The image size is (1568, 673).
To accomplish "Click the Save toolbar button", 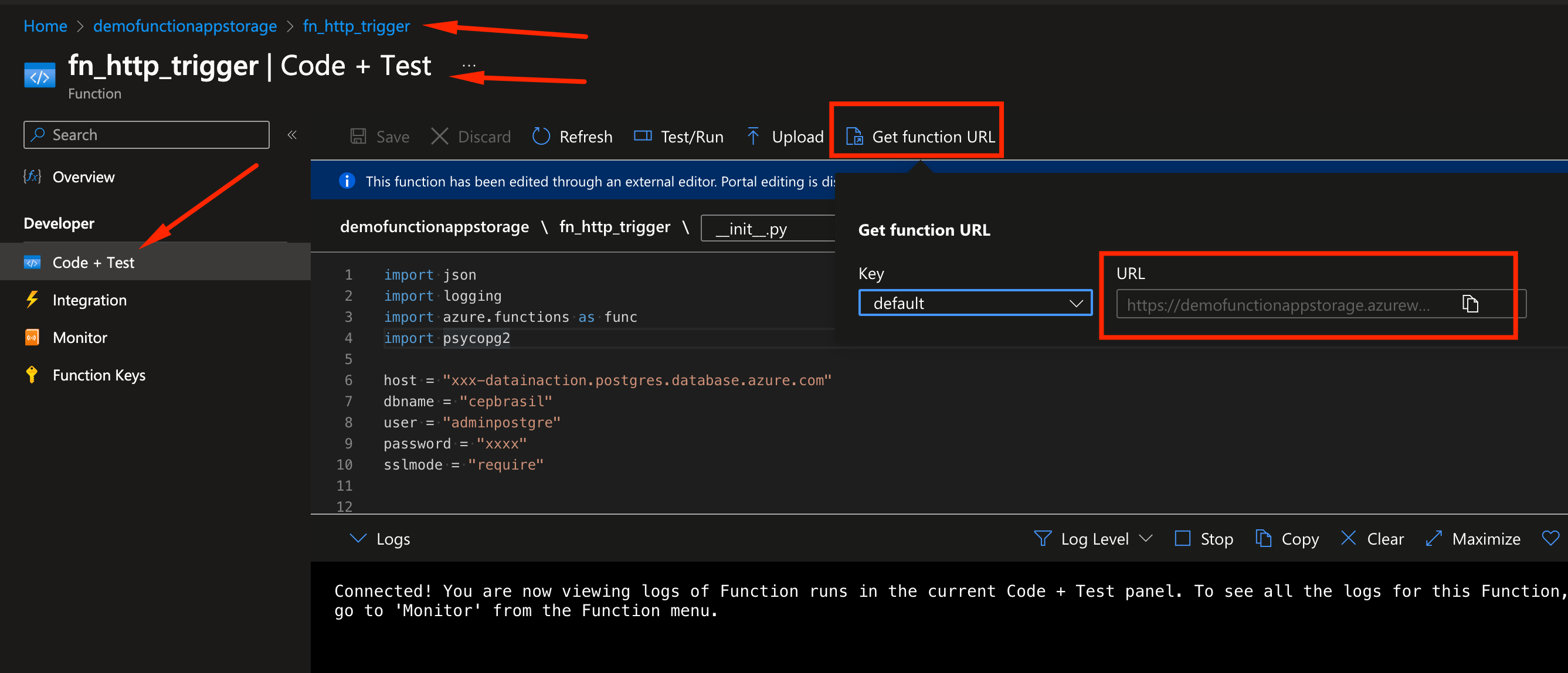I will tap(380, 137).
